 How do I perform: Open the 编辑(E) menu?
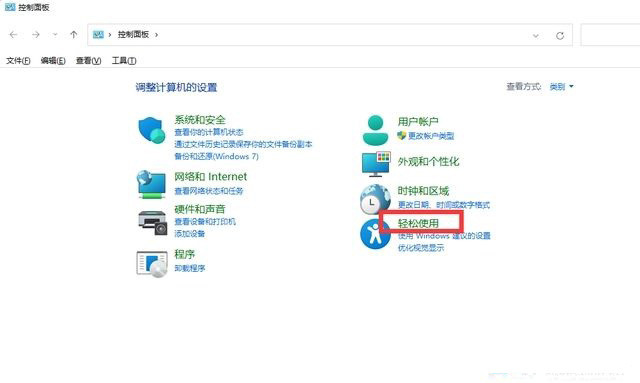53,60
